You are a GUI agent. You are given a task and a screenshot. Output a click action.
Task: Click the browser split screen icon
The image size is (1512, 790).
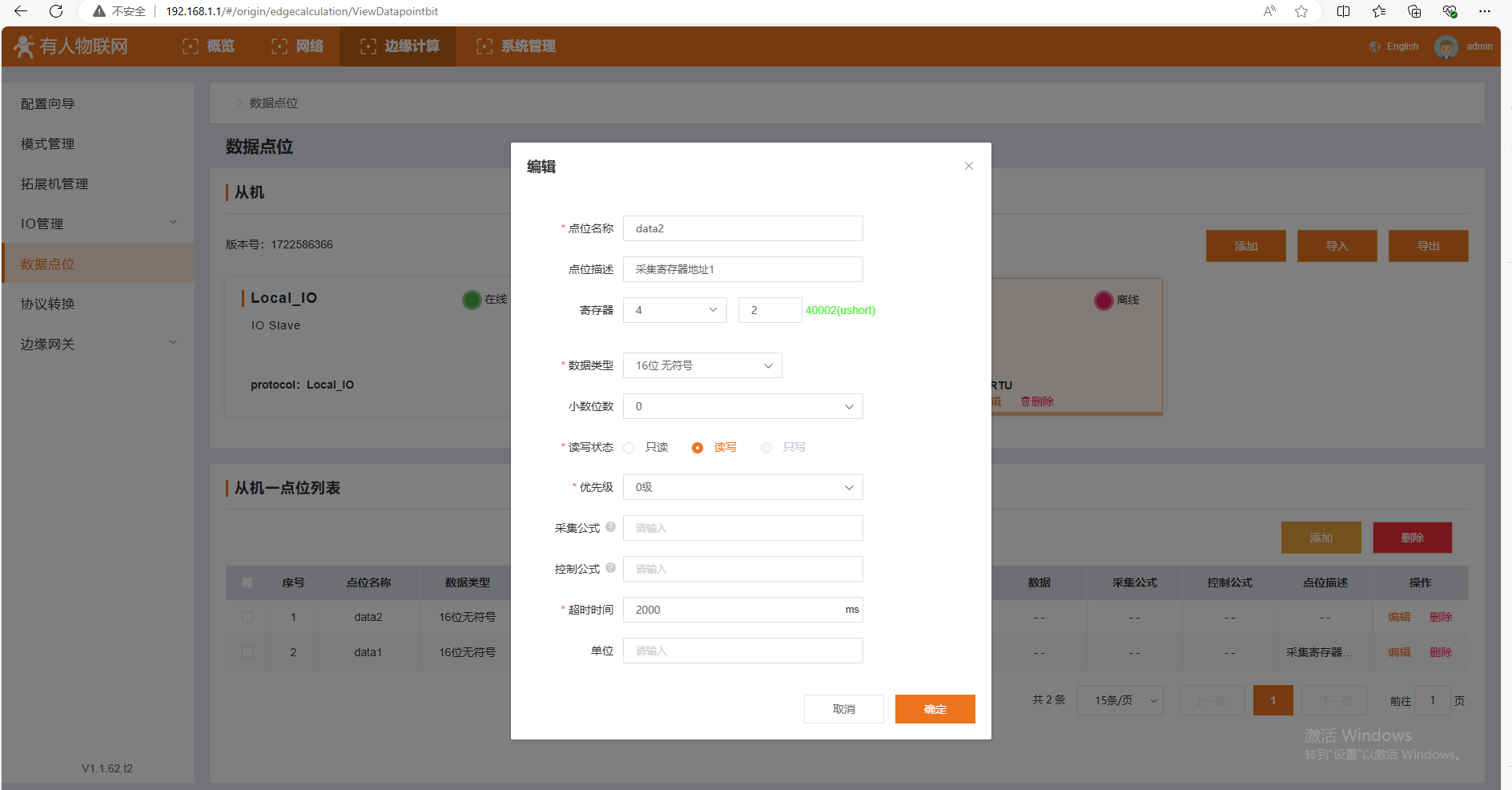(1344, 11)
